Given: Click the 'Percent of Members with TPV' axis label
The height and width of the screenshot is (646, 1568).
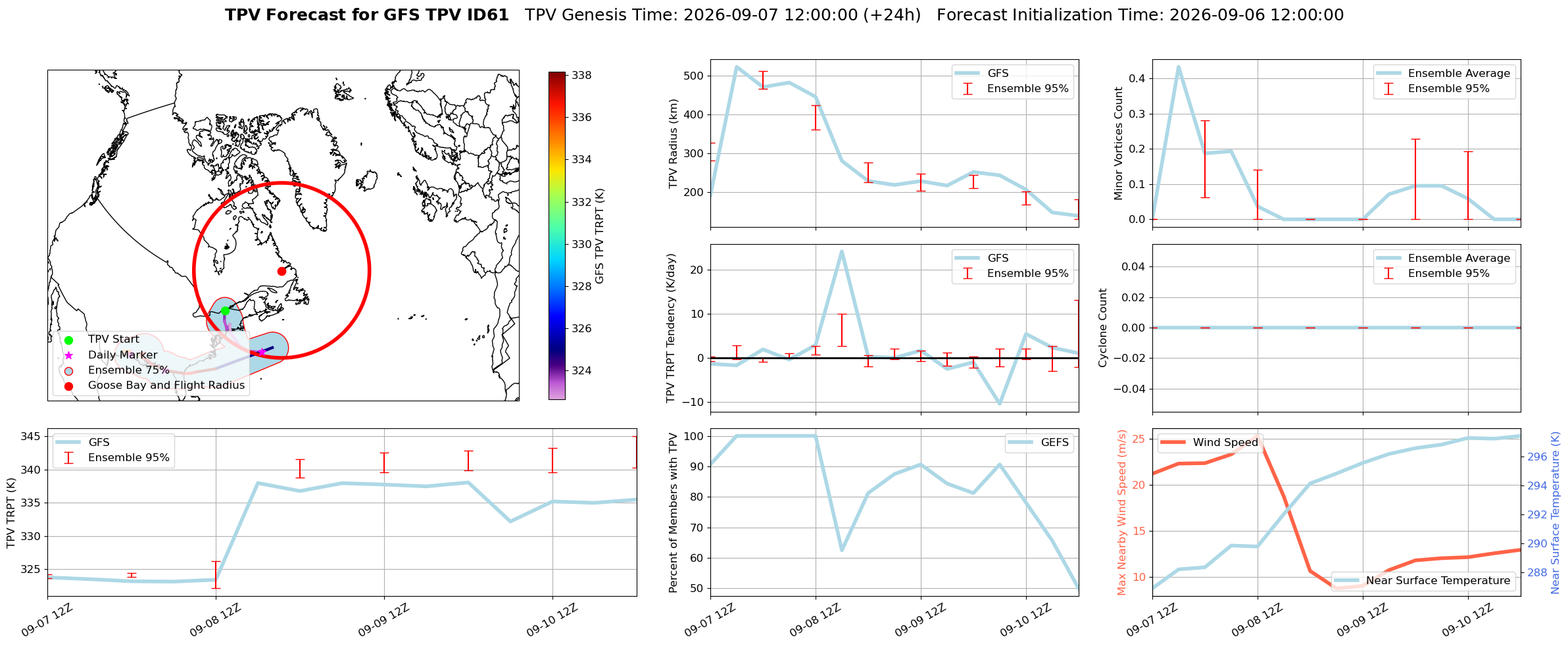Looking at the screenshot, I should coord(673,513).
